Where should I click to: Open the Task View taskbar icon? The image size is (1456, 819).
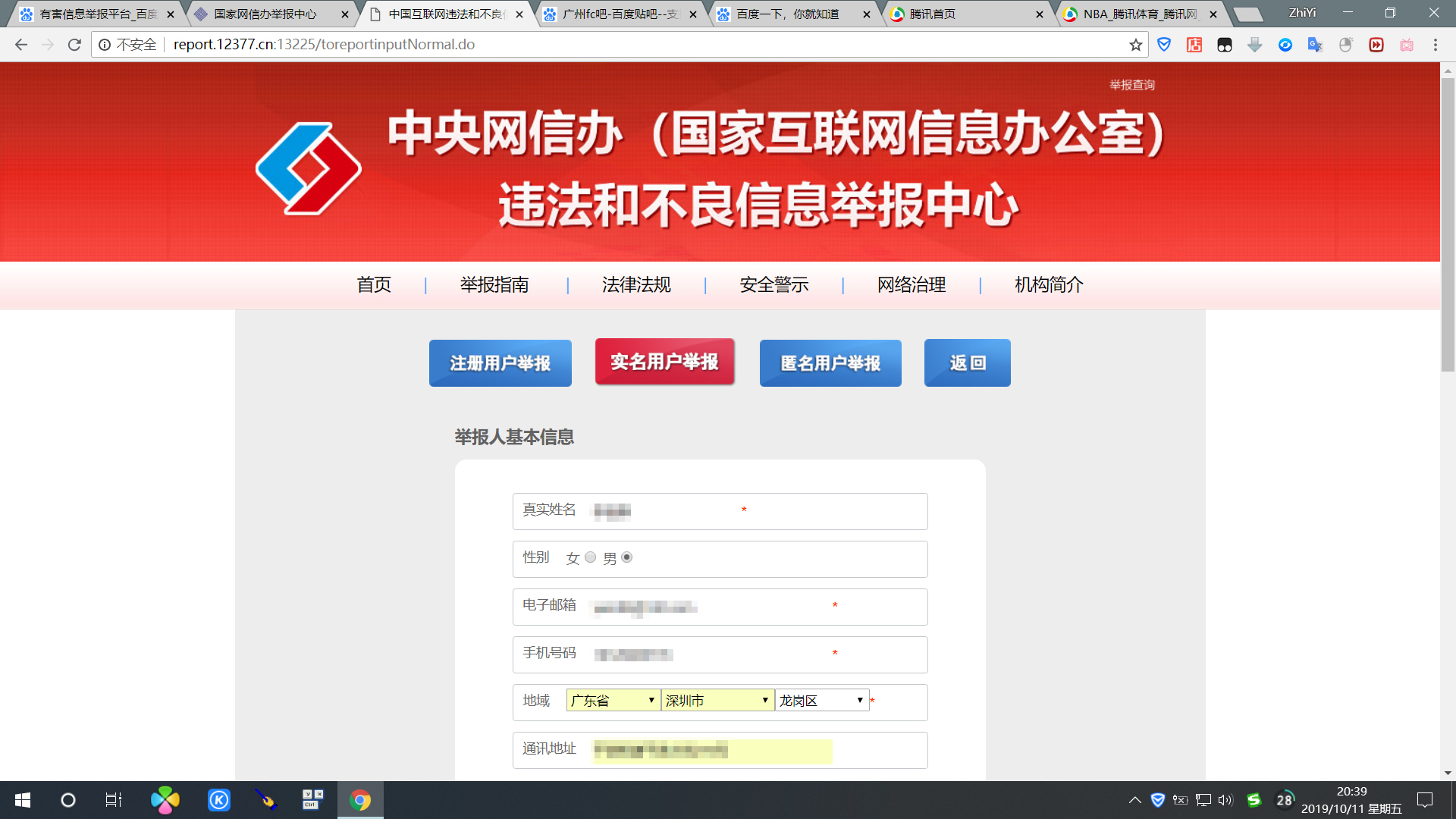click(114, 800)
